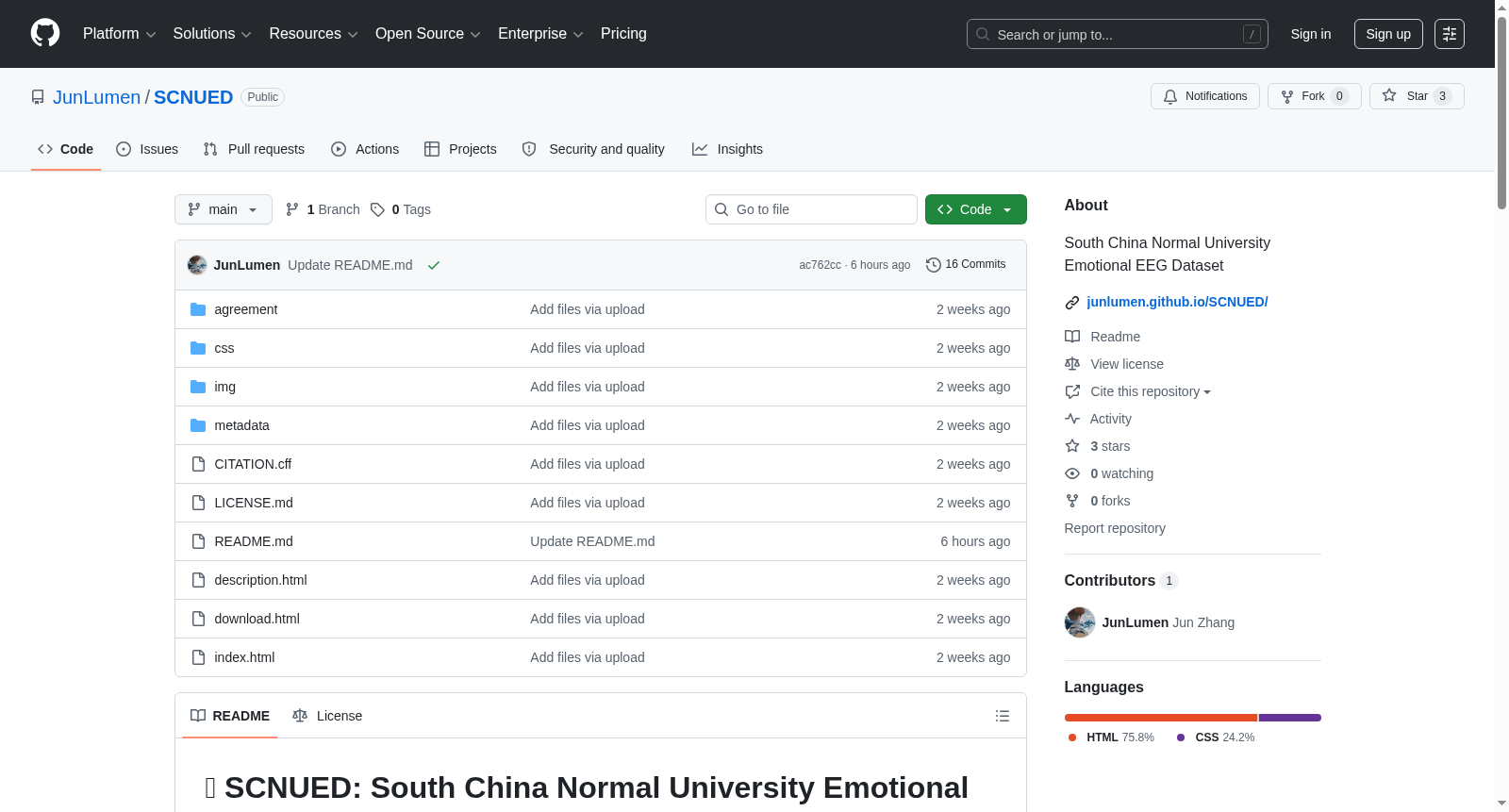
Task: Click the Search or jump to field
Action: coord(1118,34)
